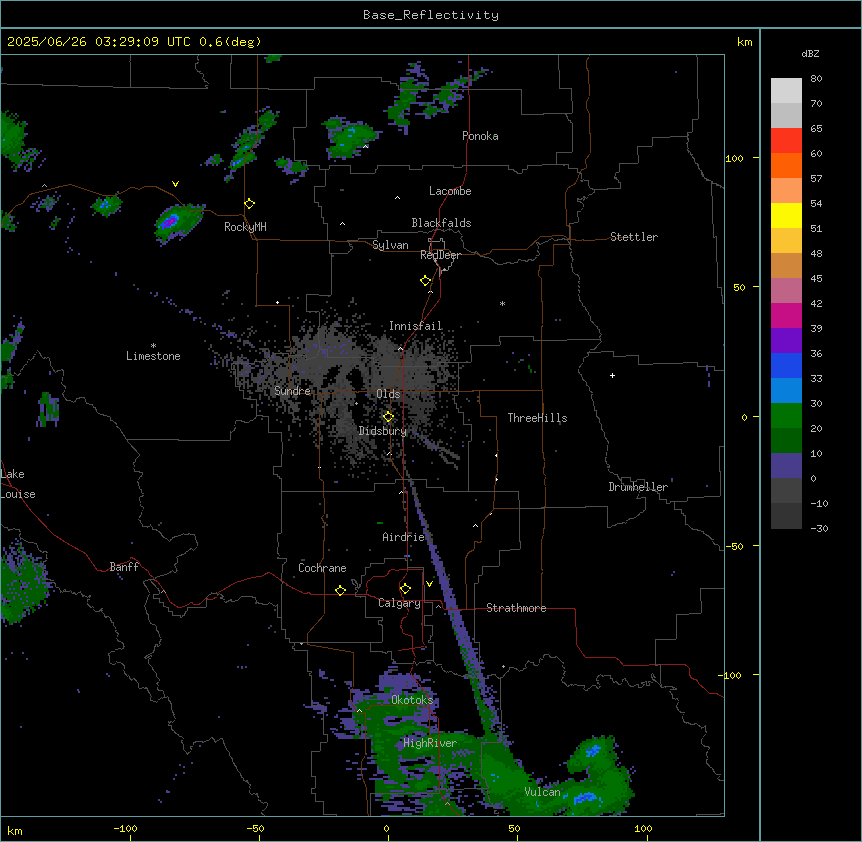Click the 30 dBZ green color swatch
Image resolution: width=862 pixels, height=842 pixels.
(786, 416)
